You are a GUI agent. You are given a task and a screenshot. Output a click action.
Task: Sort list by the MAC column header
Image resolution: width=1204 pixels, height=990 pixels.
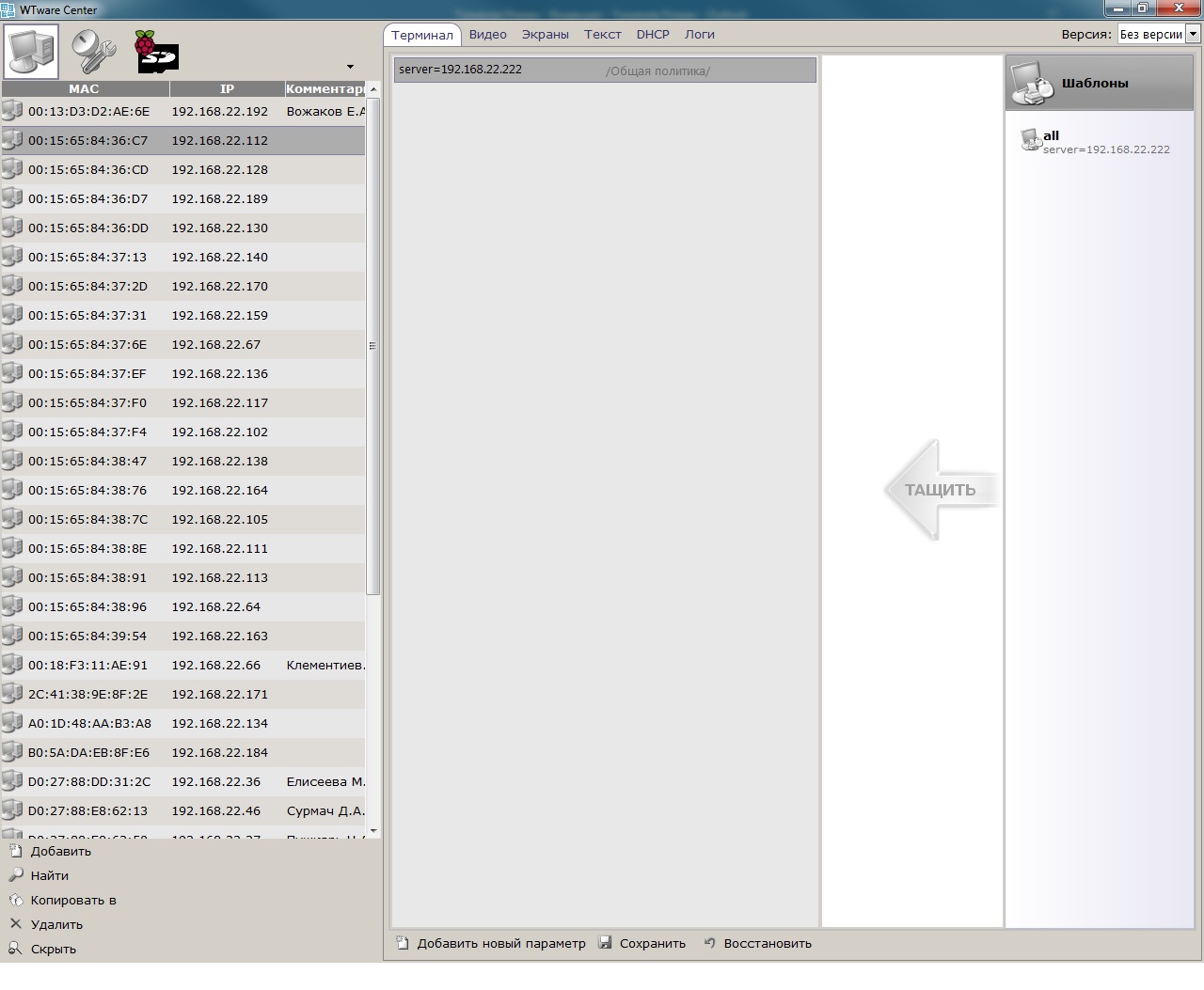pyautogui.click(x=84, y=88)
